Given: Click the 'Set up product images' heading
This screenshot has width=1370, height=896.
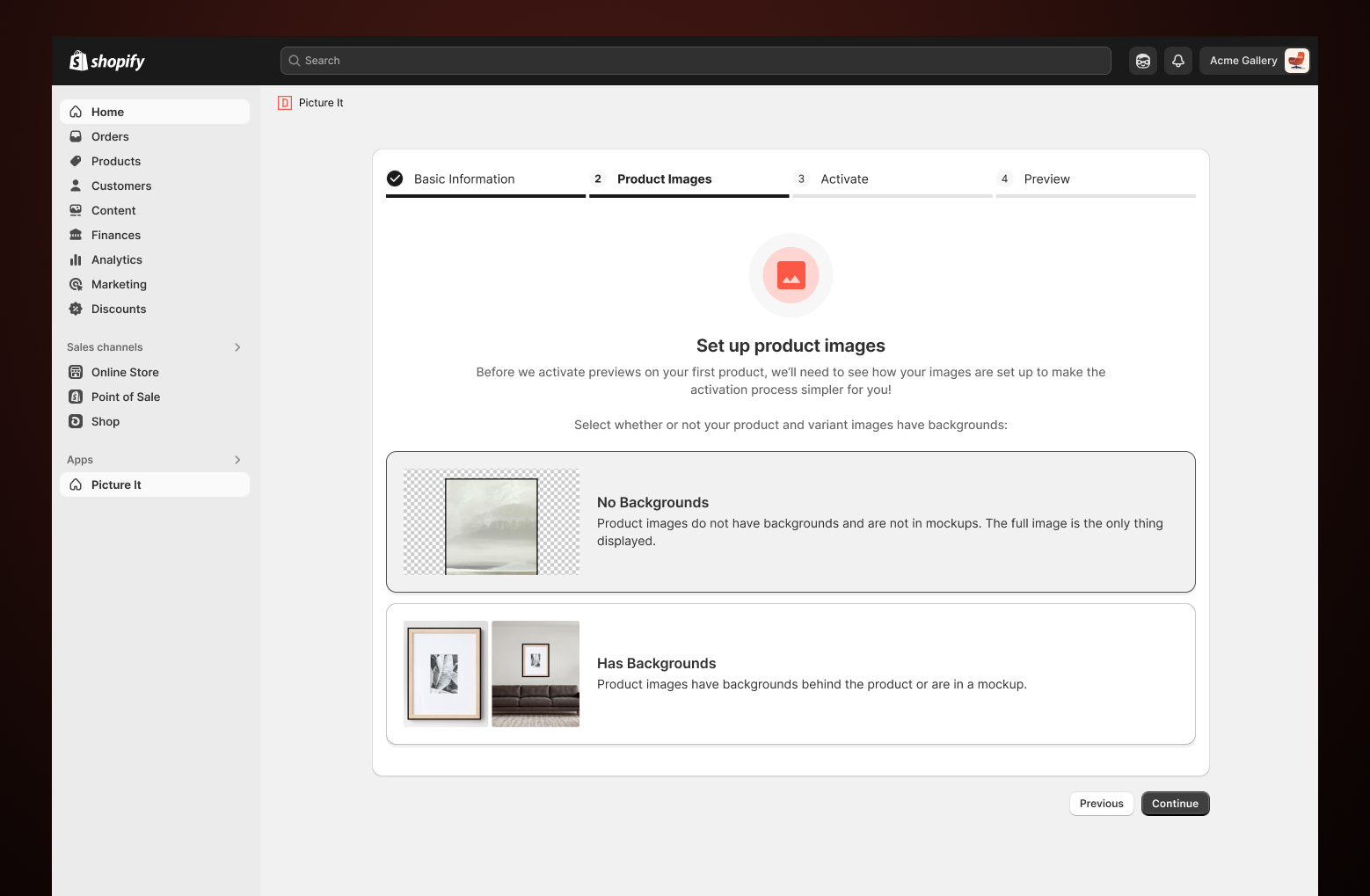Looking at the screenshot, I should tap(791, 346).
